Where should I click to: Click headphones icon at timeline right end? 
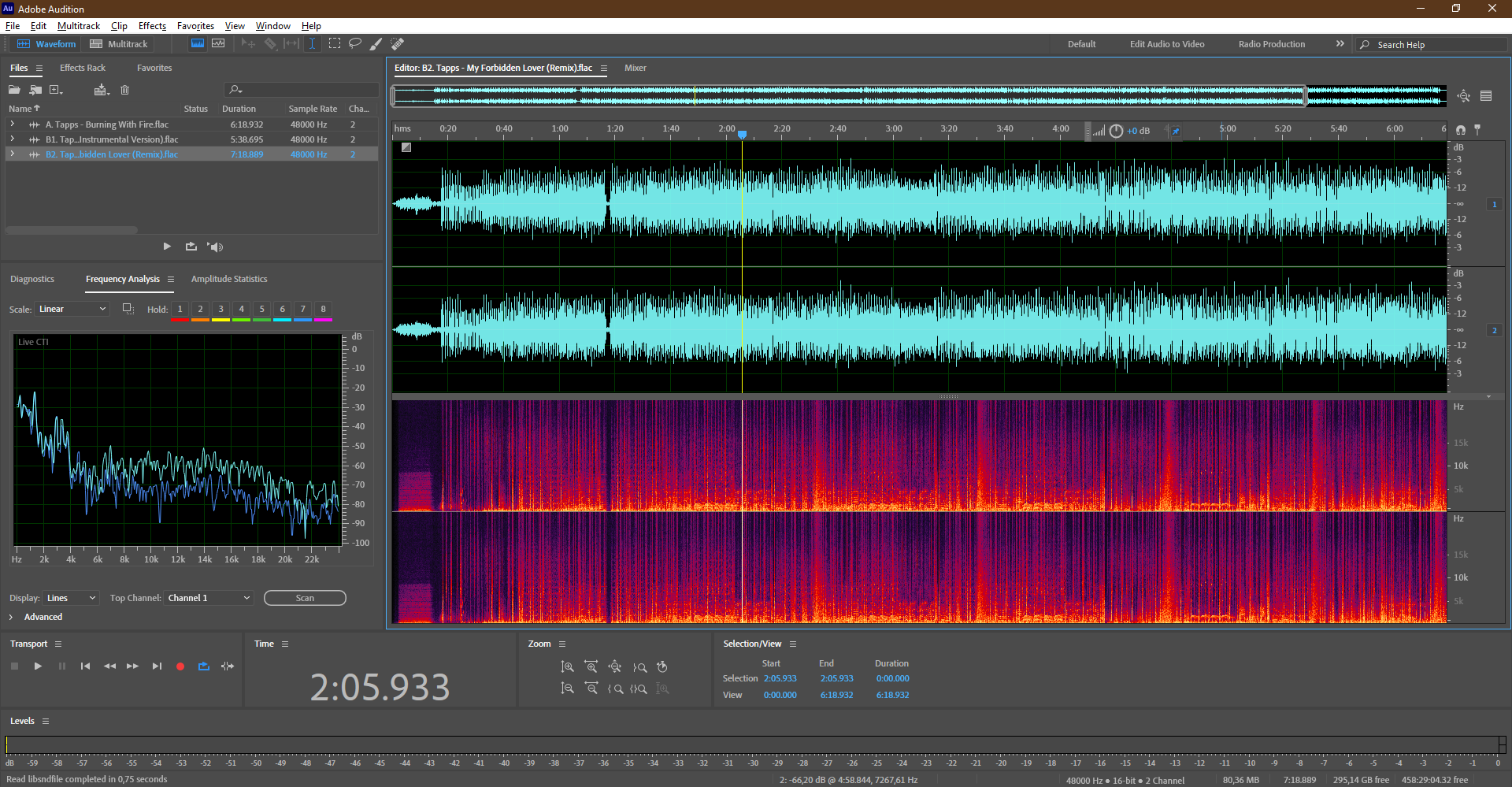tap(1461, 130)
